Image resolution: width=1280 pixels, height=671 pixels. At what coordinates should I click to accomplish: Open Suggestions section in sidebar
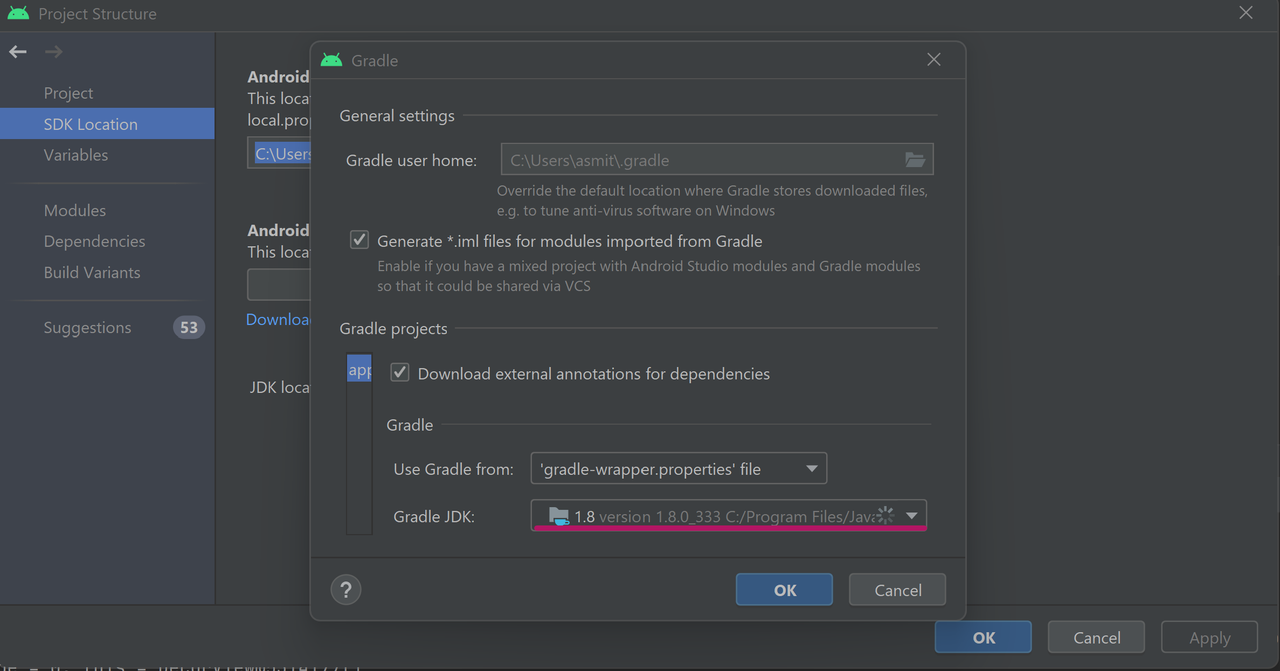(x=87, y=327)
